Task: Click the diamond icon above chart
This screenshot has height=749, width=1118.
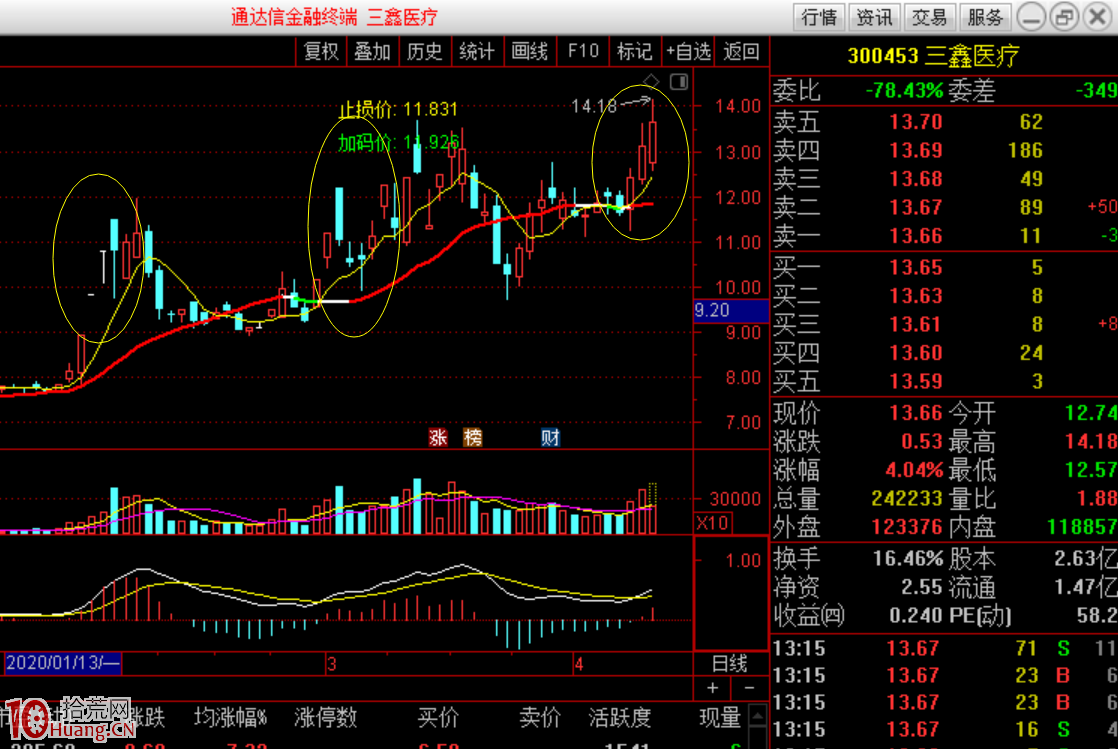Action: click(x=651, y=80)
